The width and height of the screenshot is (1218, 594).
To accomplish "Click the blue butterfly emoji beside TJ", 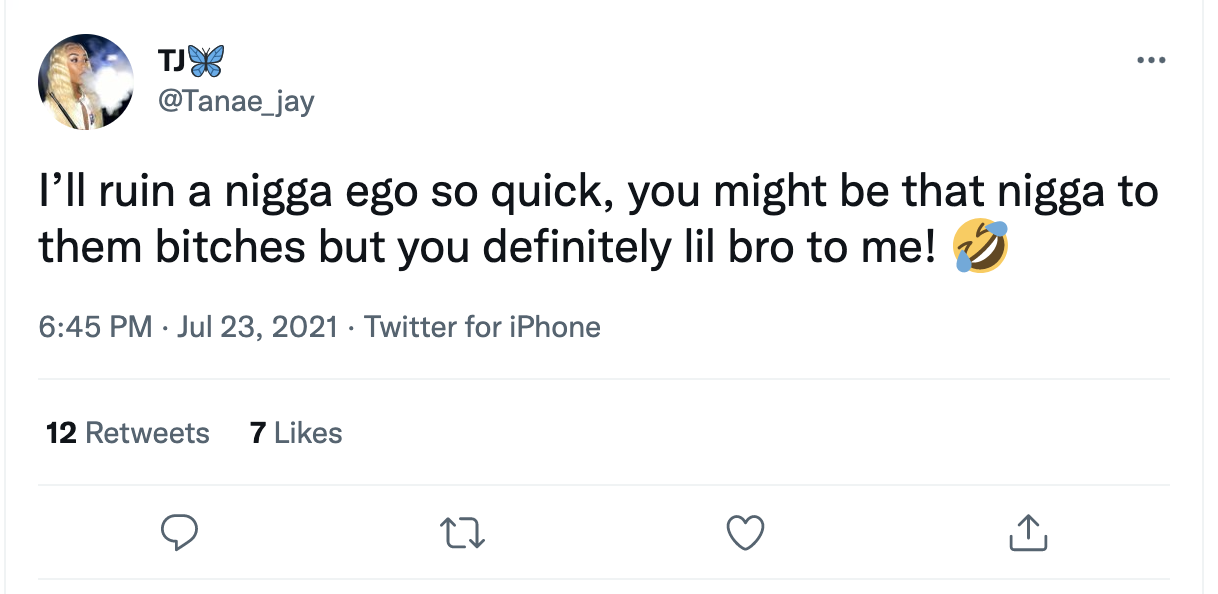I will point(207,62).
